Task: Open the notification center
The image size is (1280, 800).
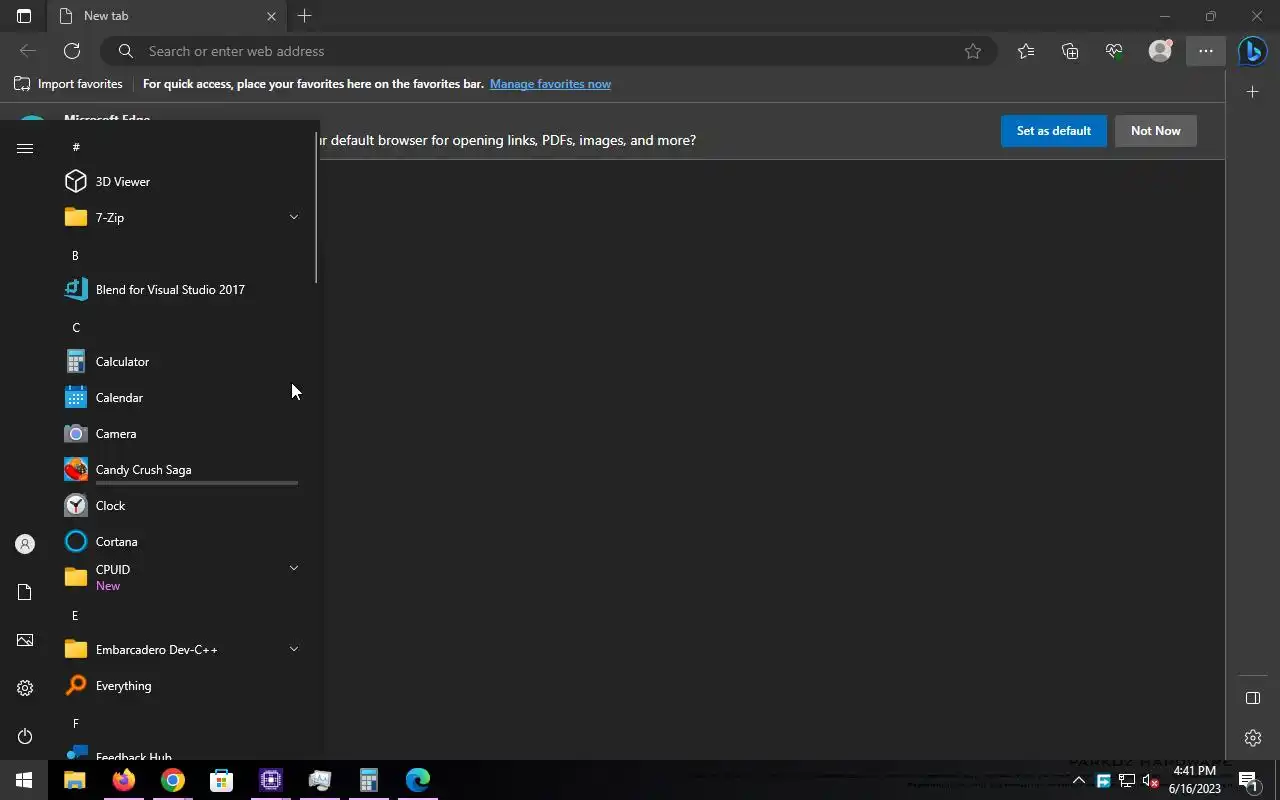Action: coord(1247,781)
